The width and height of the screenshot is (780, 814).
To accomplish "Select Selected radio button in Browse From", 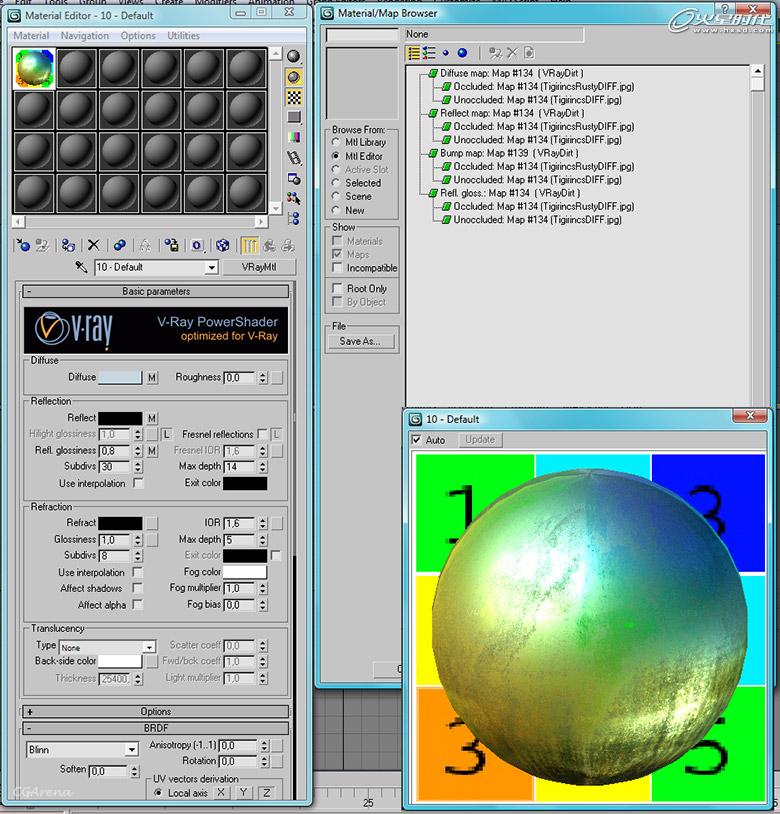I will coord(336,183).
